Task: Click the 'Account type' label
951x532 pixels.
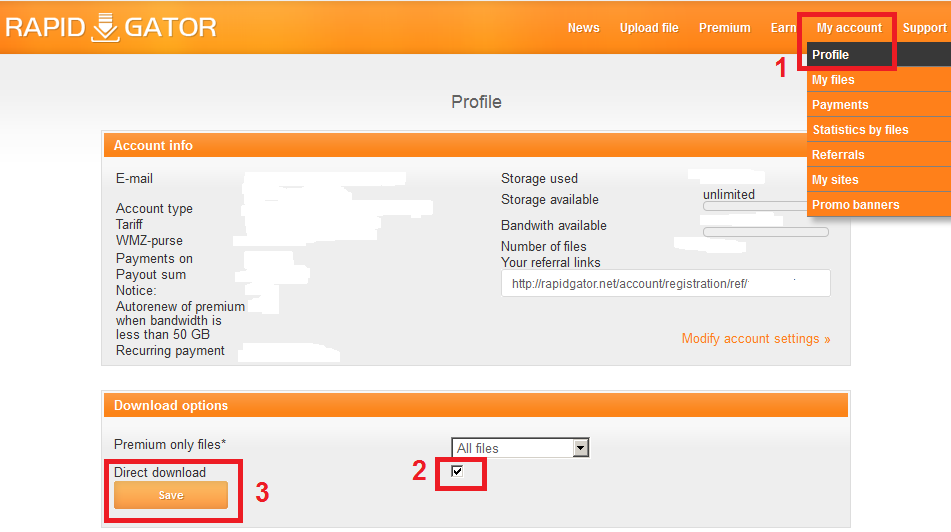Action: coord(155,209)
